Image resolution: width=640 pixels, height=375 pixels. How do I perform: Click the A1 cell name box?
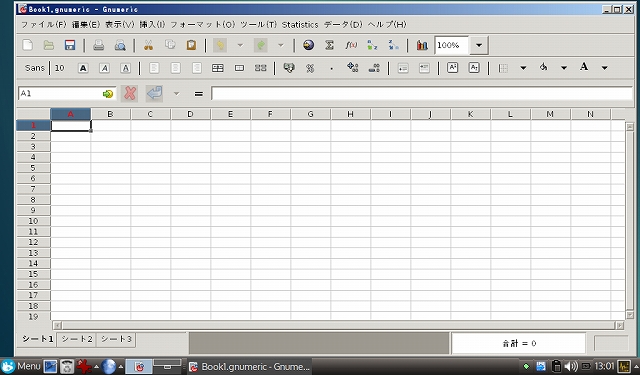tap(67, 93)
